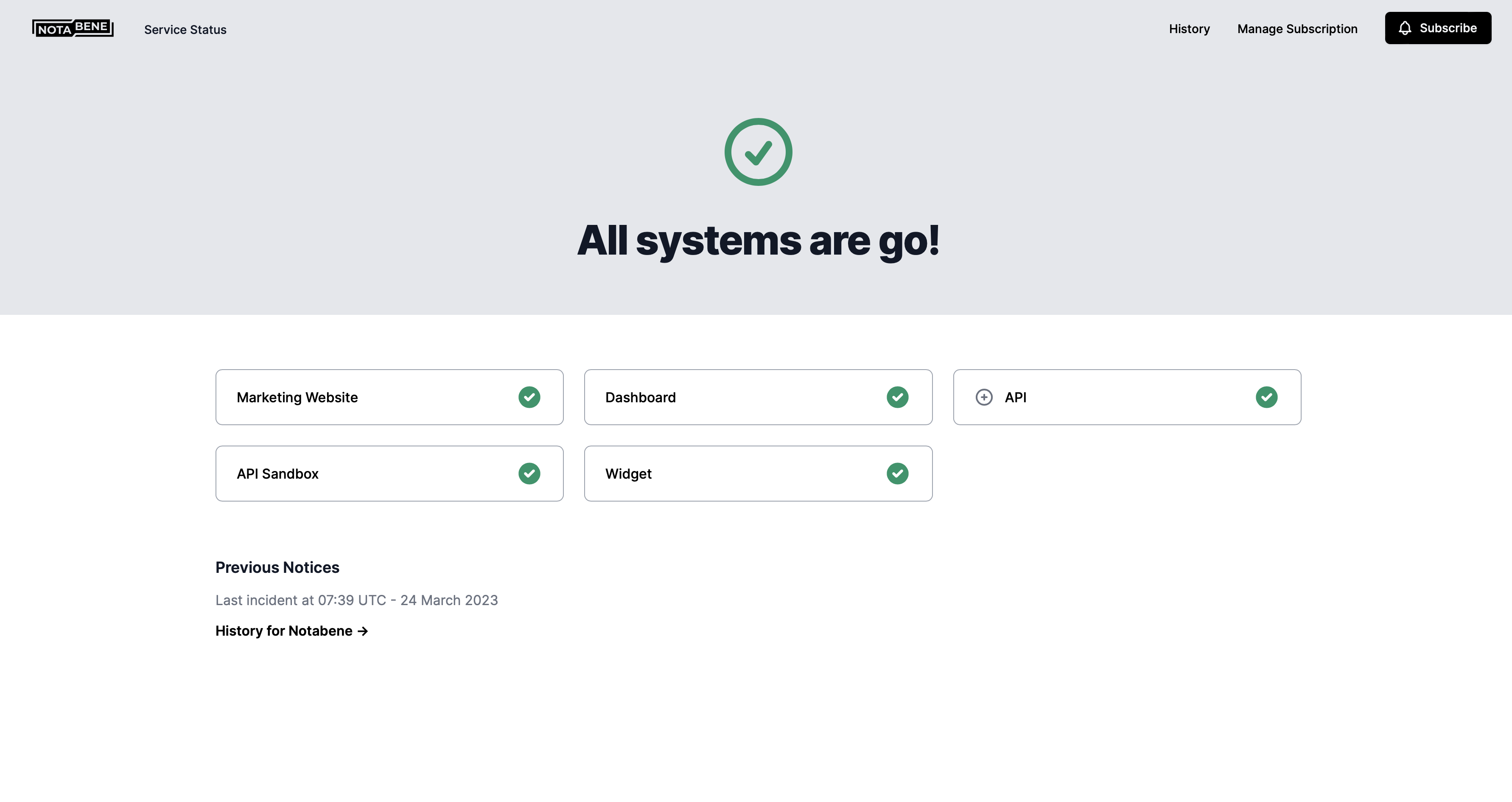Select the API Sandbox label
The width and height of the screenshot is (1512, 802).
tap(277, 474)
